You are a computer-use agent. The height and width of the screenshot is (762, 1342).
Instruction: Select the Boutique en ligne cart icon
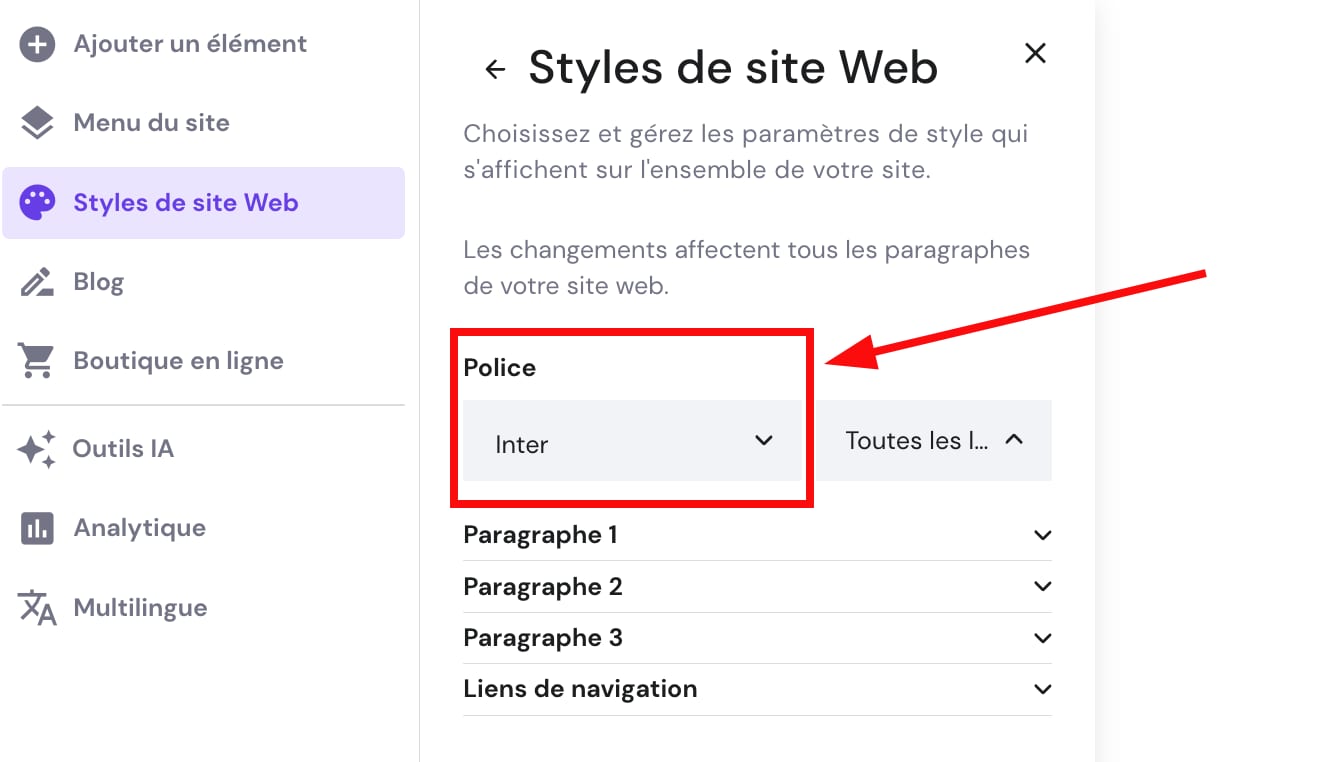coord(36,361)
